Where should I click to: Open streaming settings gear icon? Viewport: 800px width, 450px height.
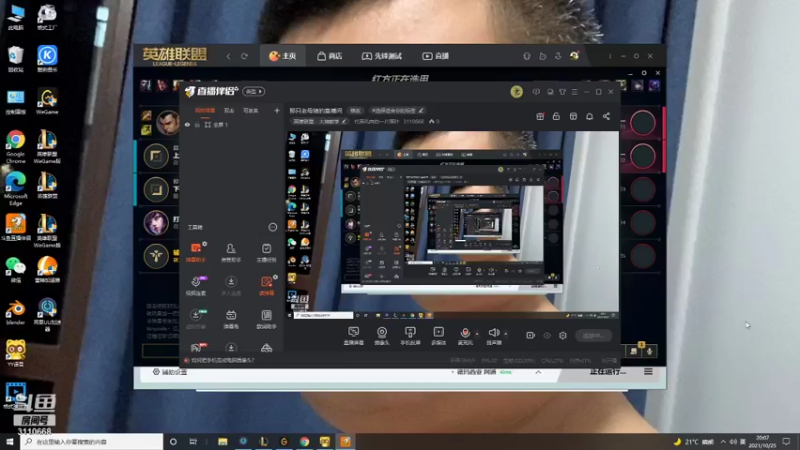click(x=563, y=335)
